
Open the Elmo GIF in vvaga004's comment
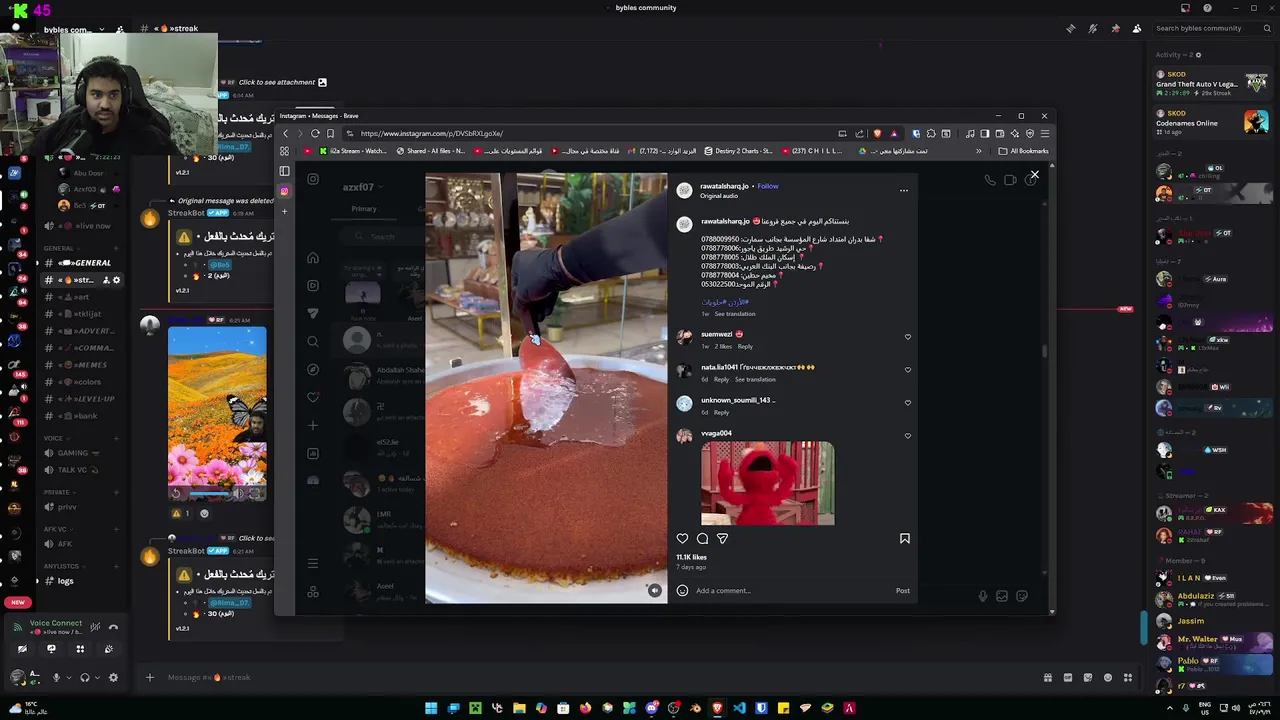[x=768, y=483]
